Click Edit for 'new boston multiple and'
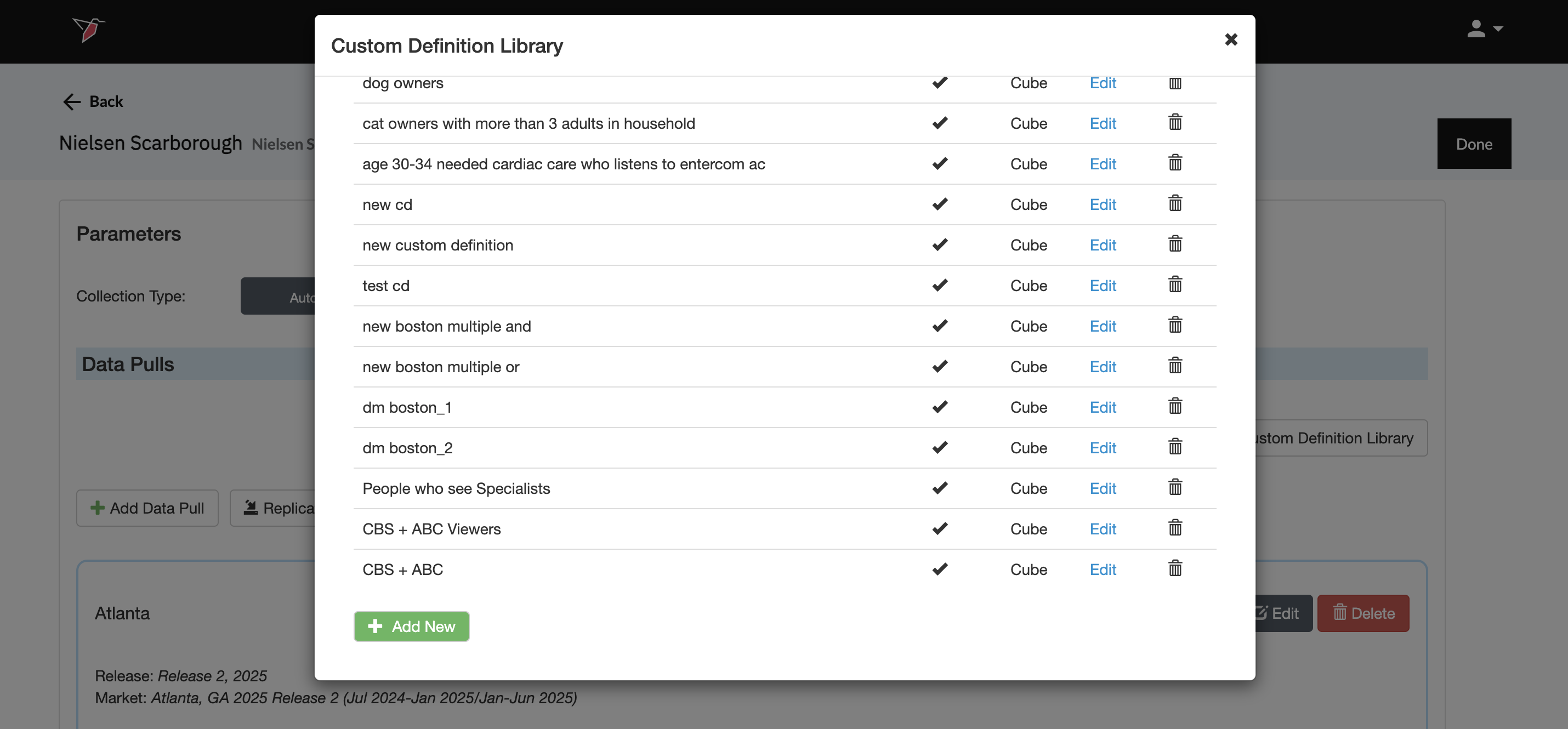 pyautogui.click(x=1103, y=326)
